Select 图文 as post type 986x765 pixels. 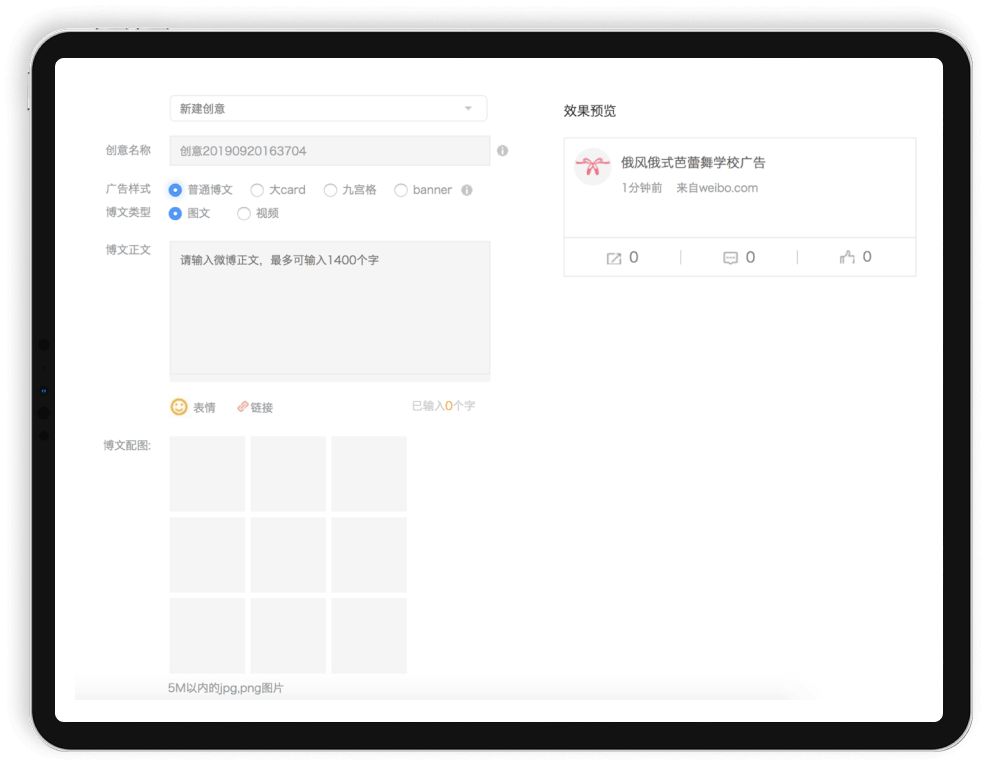(176, 213)
